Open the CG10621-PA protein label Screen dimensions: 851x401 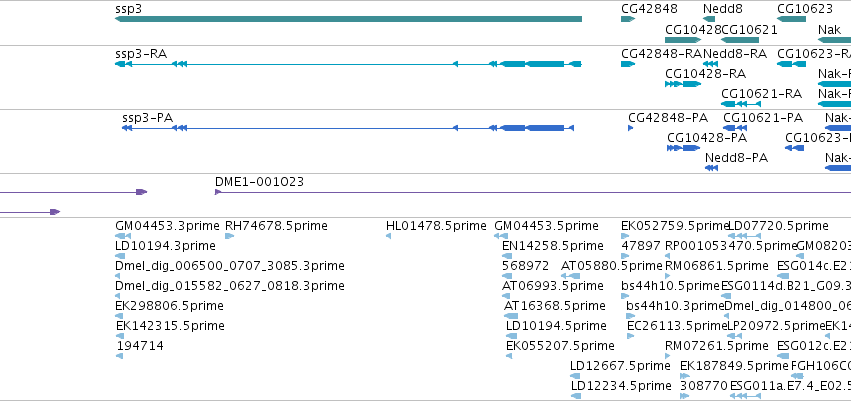(763, 118)
